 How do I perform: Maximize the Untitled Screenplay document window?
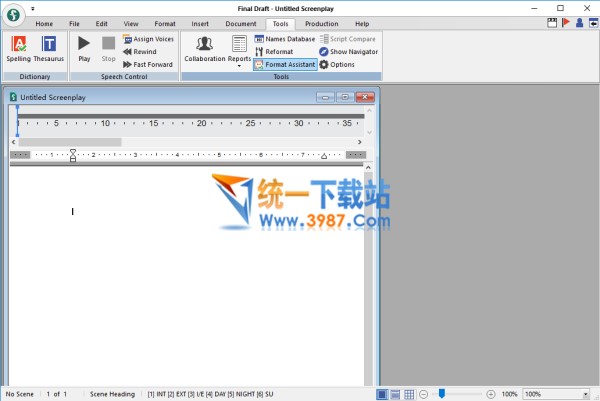click(345, 97)
